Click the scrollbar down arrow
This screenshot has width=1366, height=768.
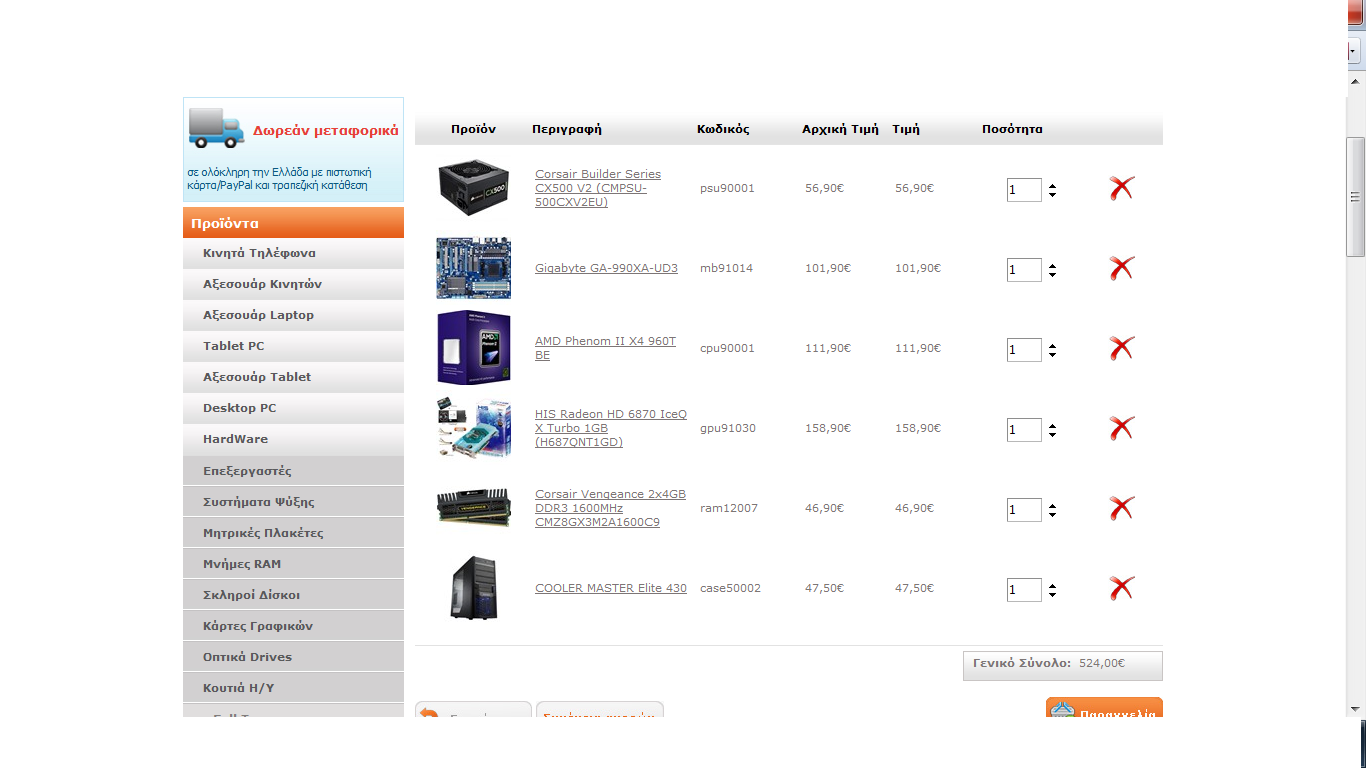point(1356,709)
